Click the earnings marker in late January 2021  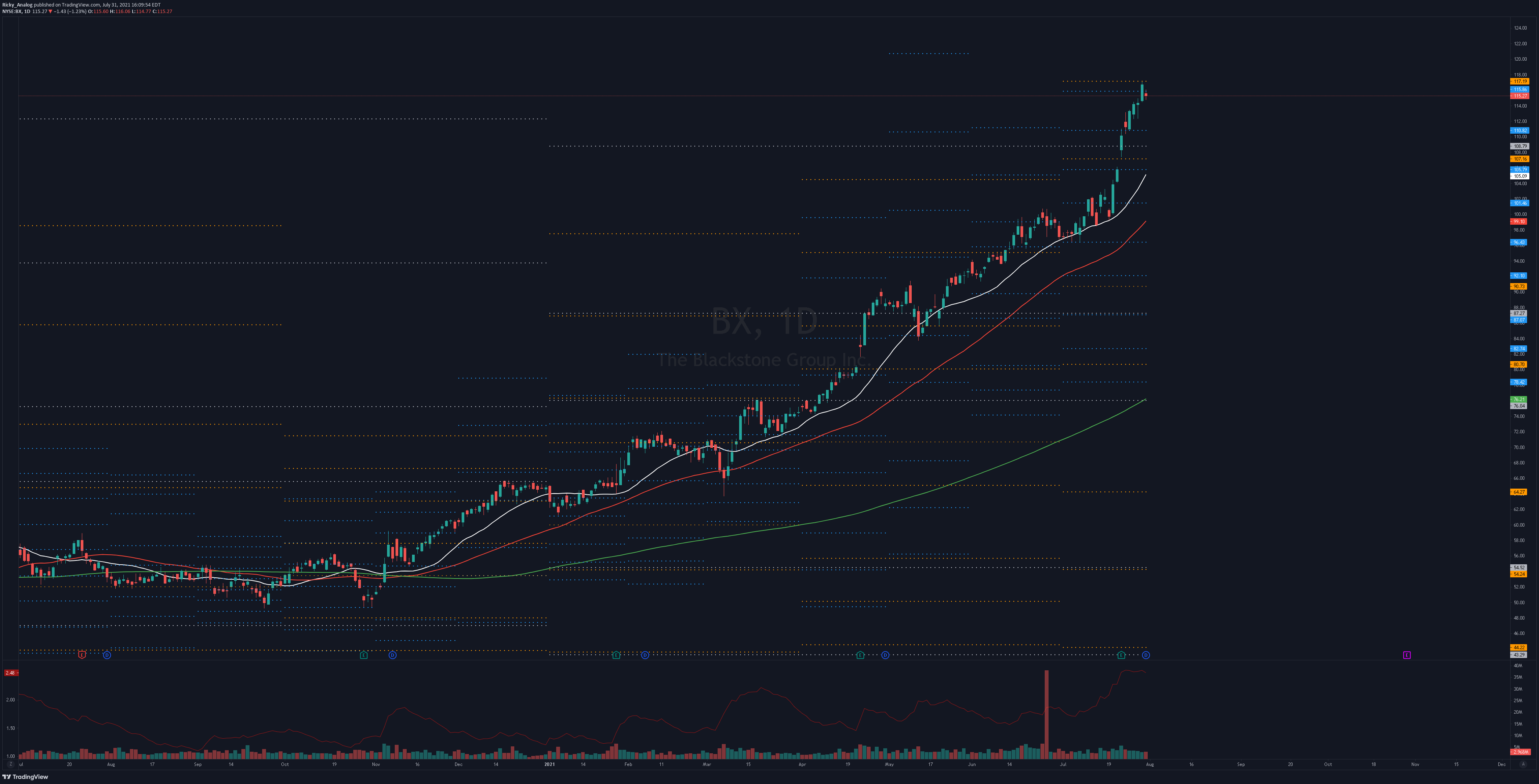(x=616, y=655)
